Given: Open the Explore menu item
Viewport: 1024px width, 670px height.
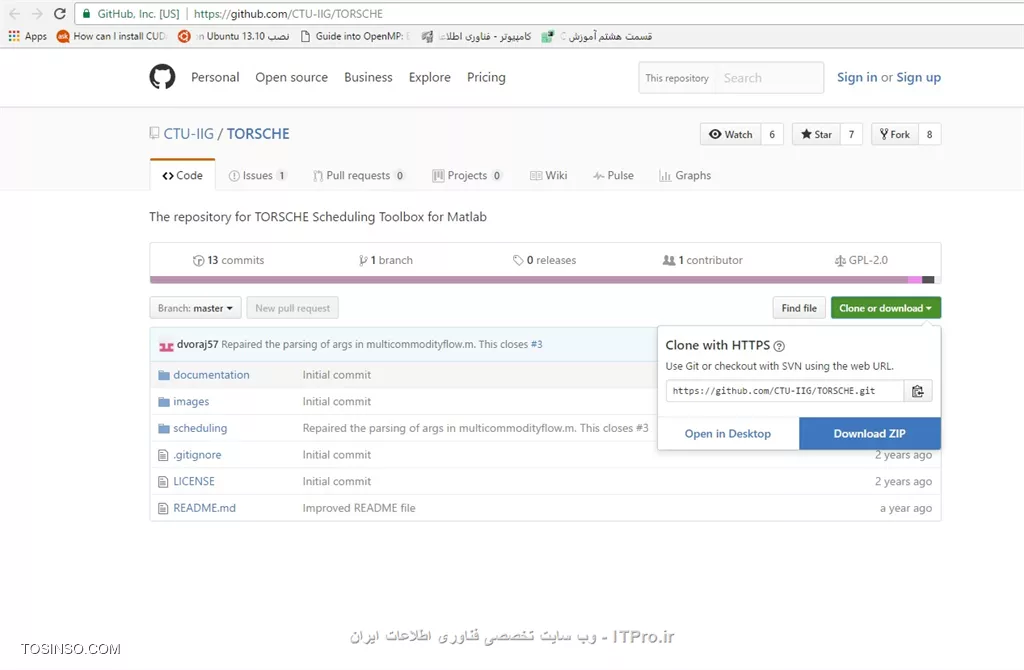Looking at the screenshot, I should 430,77.
